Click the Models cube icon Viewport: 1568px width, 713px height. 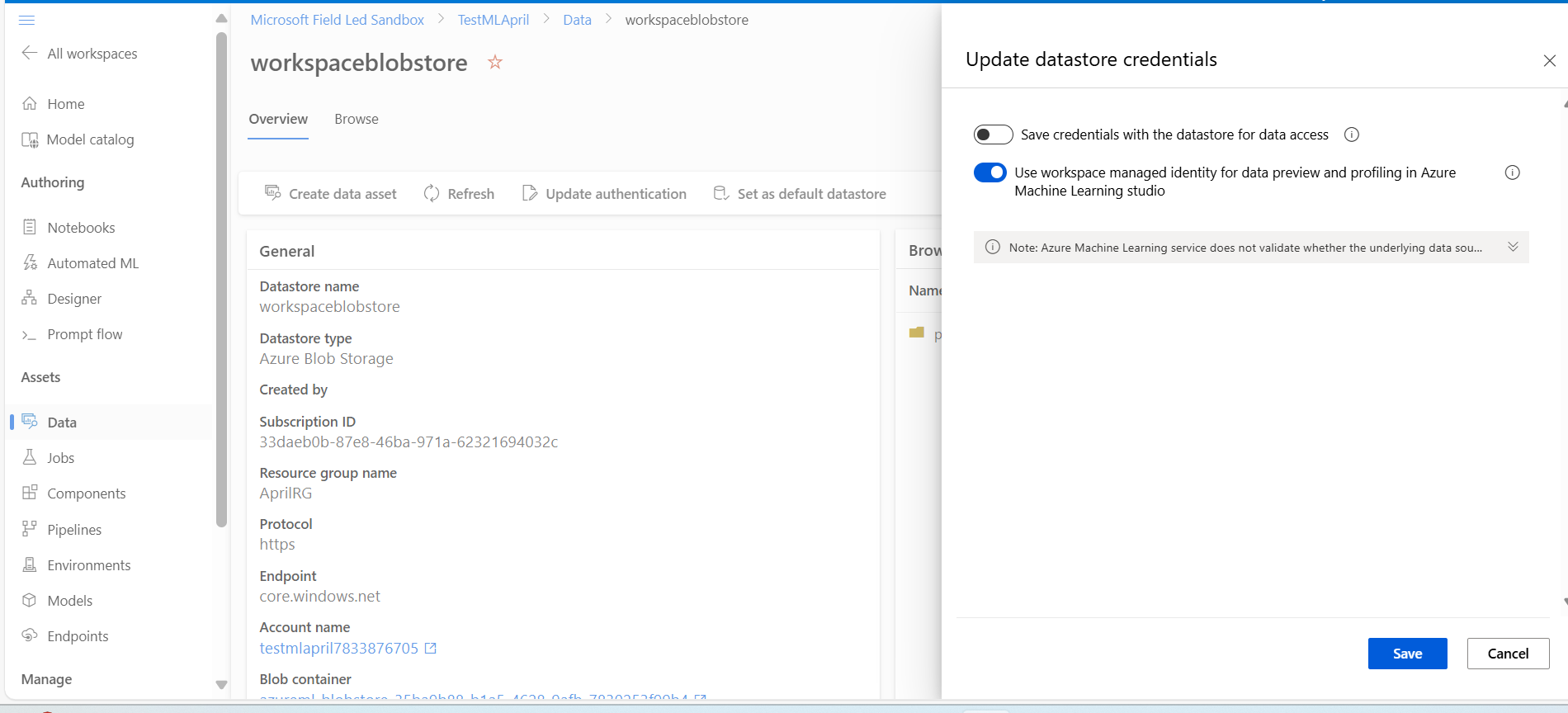tap(30, 600)
